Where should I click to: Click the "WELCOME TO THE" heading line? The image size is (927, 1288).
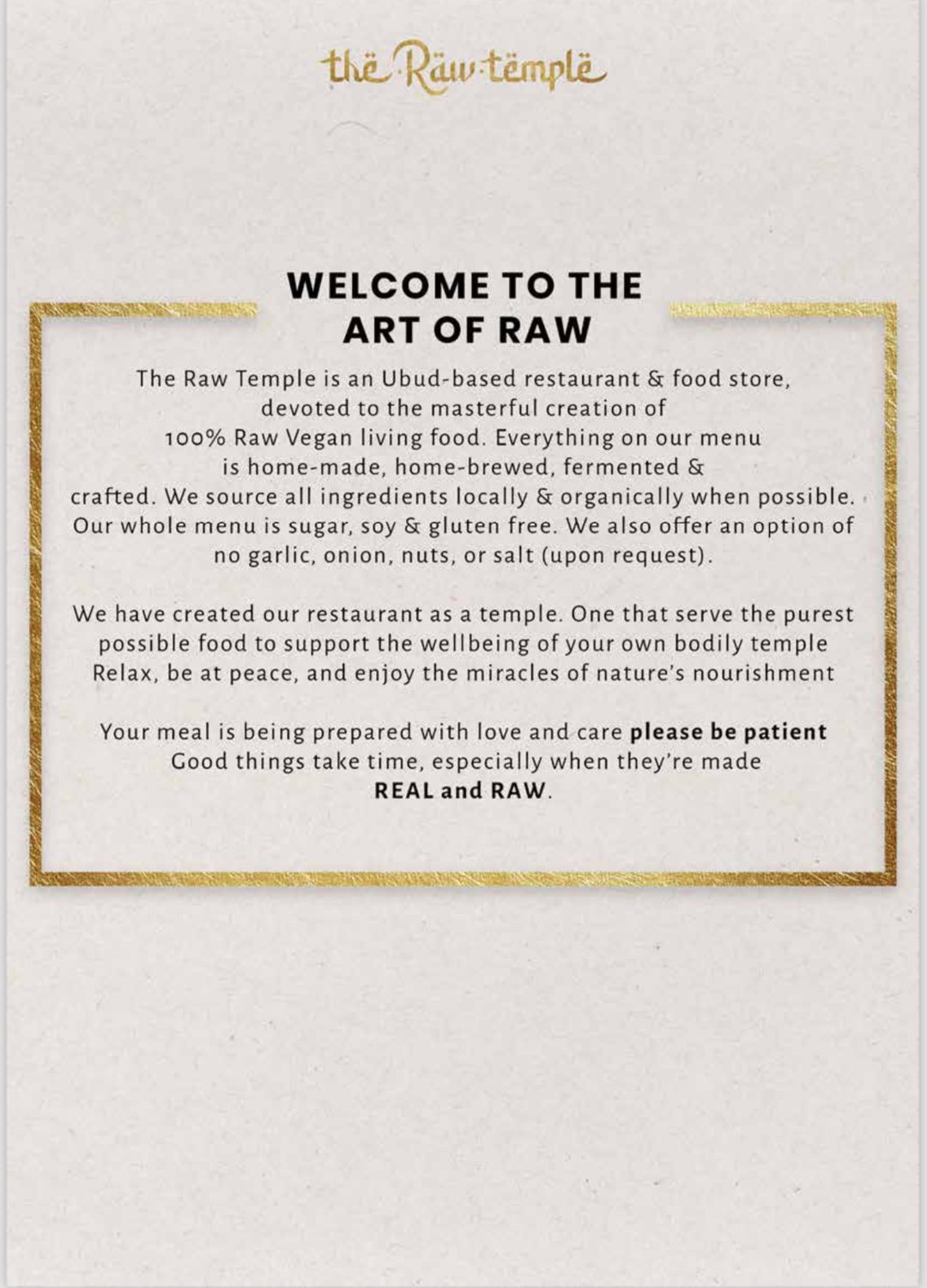point(464,287)
